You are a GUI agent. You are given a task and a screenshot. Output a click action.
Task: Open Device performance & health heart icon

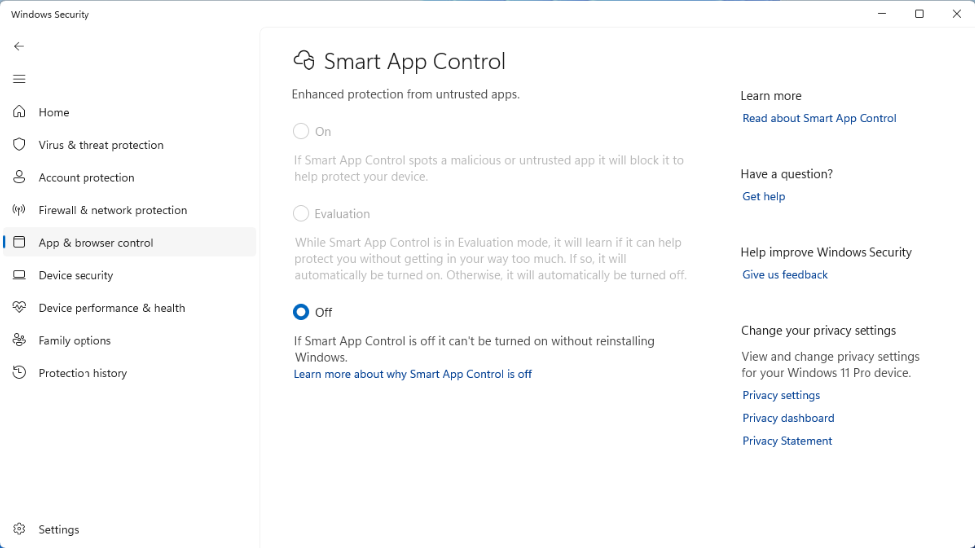tap(19, 308)
